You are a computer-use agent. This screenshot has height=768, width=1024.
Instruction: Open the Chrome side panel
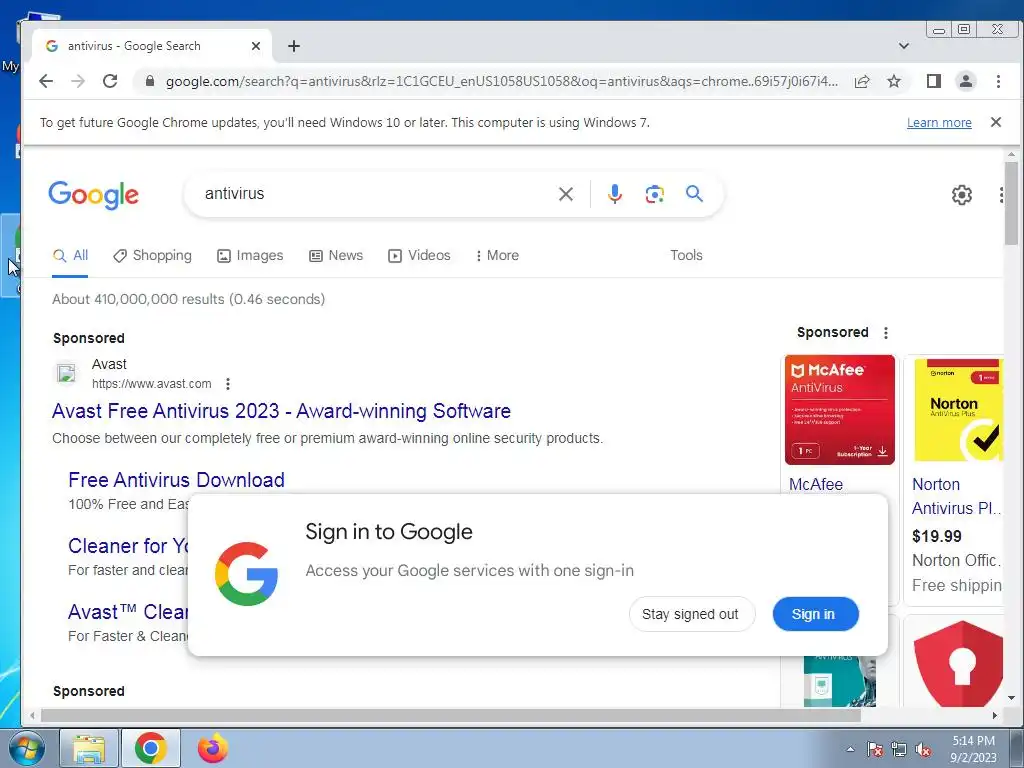(934, 81)
